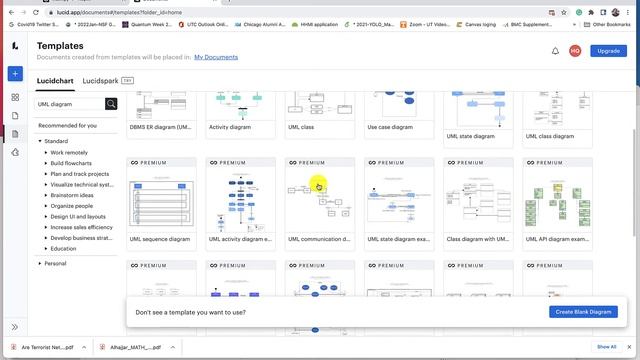
Task: Open the UML sequence diagram template
Action: pyautogui.click(x=161, y=204)
